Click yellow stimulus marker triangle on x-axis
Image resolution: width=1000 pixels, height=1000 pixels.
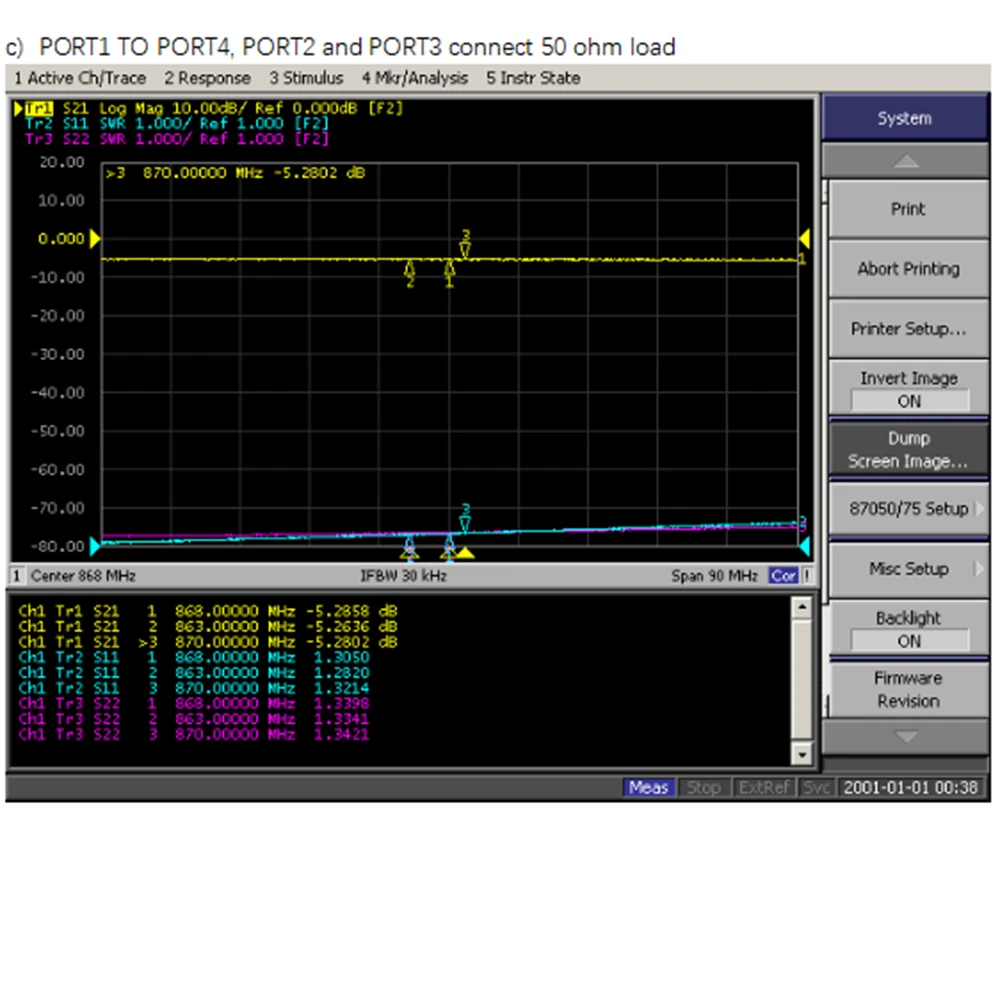pyautogui.click(x=466, y=553)
